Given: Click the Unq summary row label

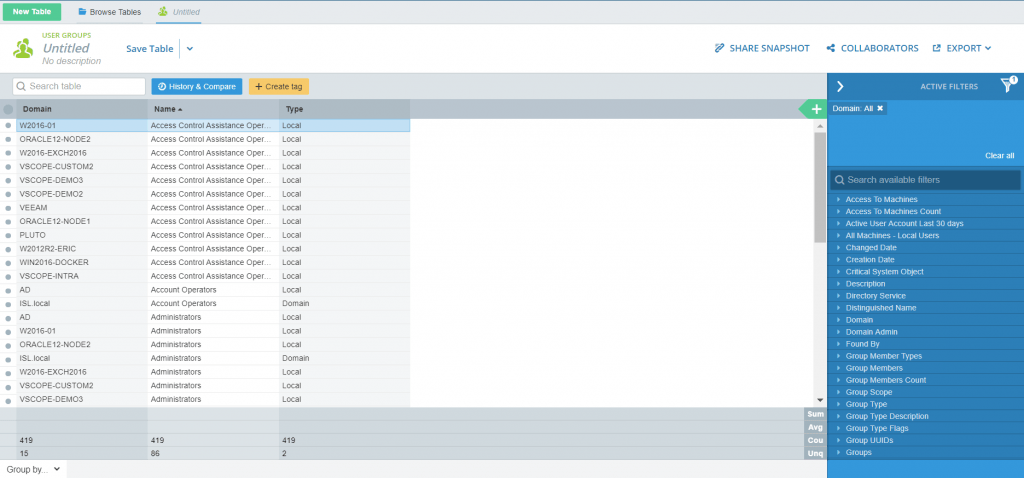Looking at the screenshot, I should (815, 453).
